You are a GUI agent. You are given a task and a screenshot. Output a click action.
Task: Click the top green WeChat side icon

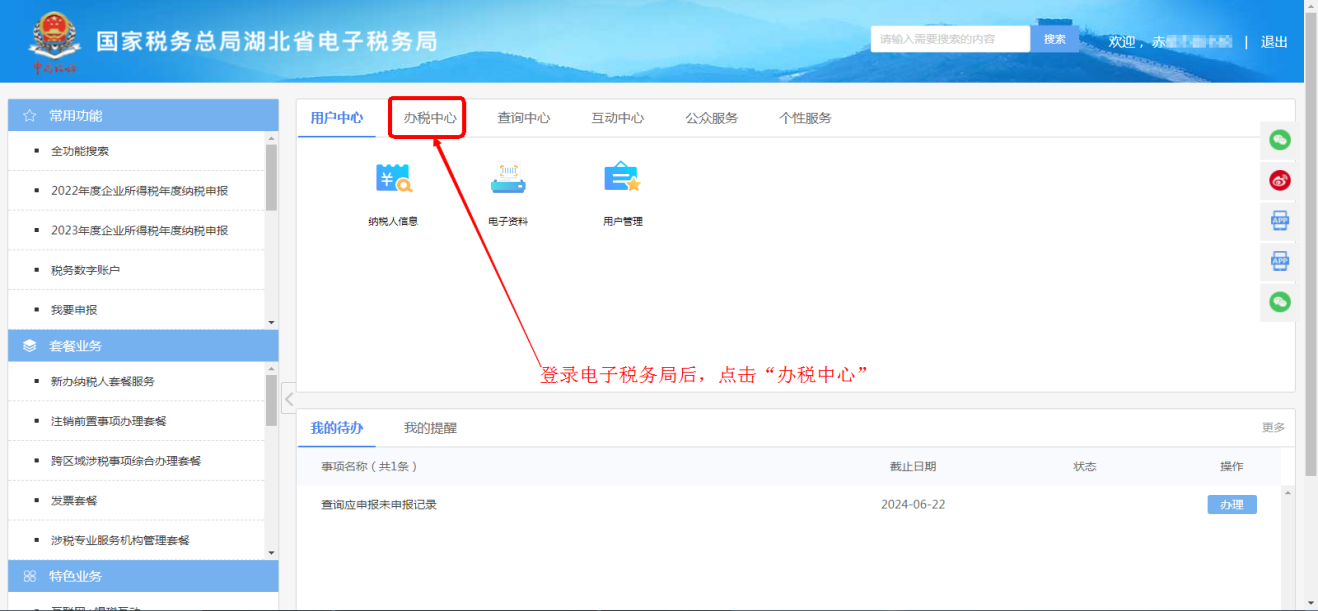click(x=1280, y=140)
